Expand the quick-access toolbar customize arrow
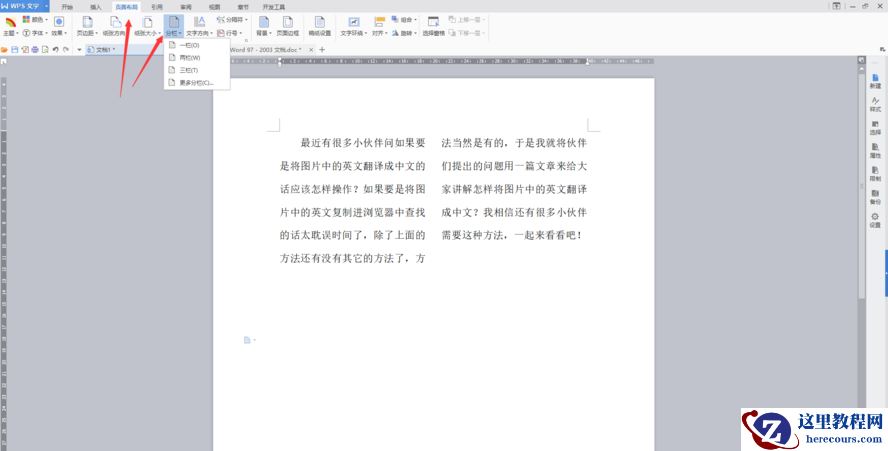This screenshot has width=888, height=451. pos(79,50)
